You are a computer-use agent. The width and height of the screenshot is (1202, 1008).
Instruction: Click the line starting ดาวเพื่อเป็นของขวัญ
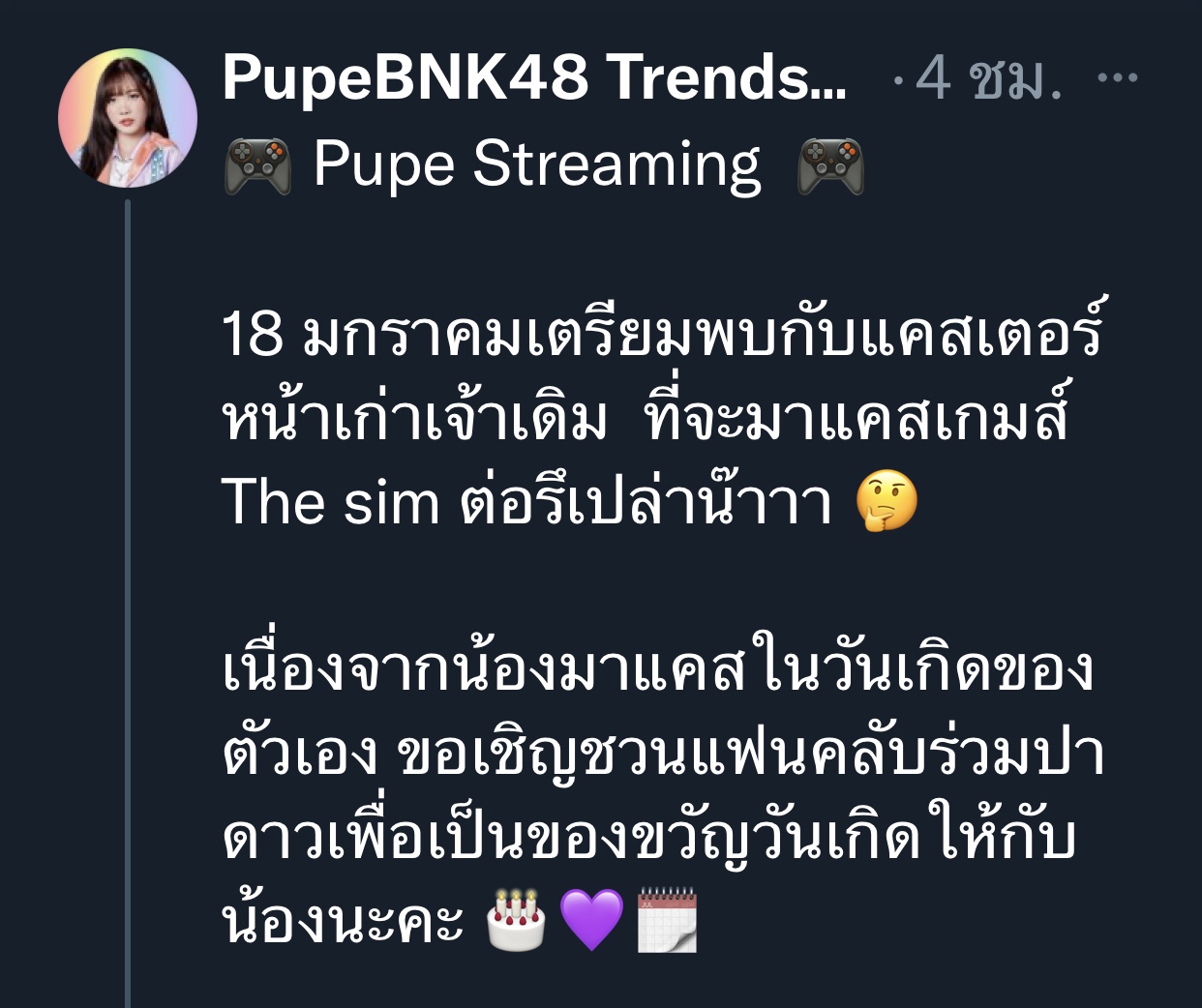[x=649, y=838]
